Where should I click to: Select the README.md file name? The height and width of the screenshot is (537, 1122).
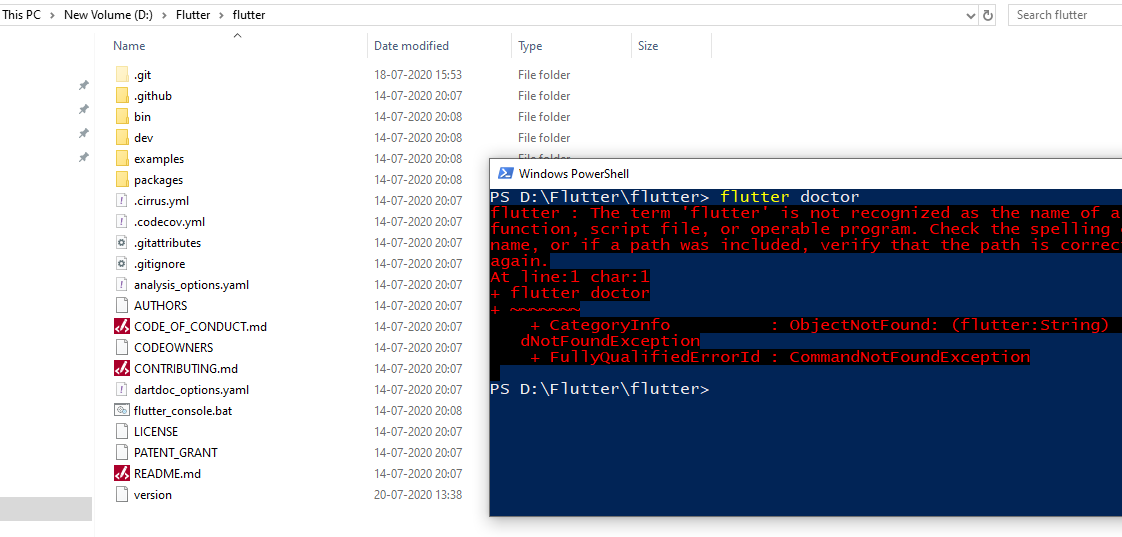click(167, 474)
